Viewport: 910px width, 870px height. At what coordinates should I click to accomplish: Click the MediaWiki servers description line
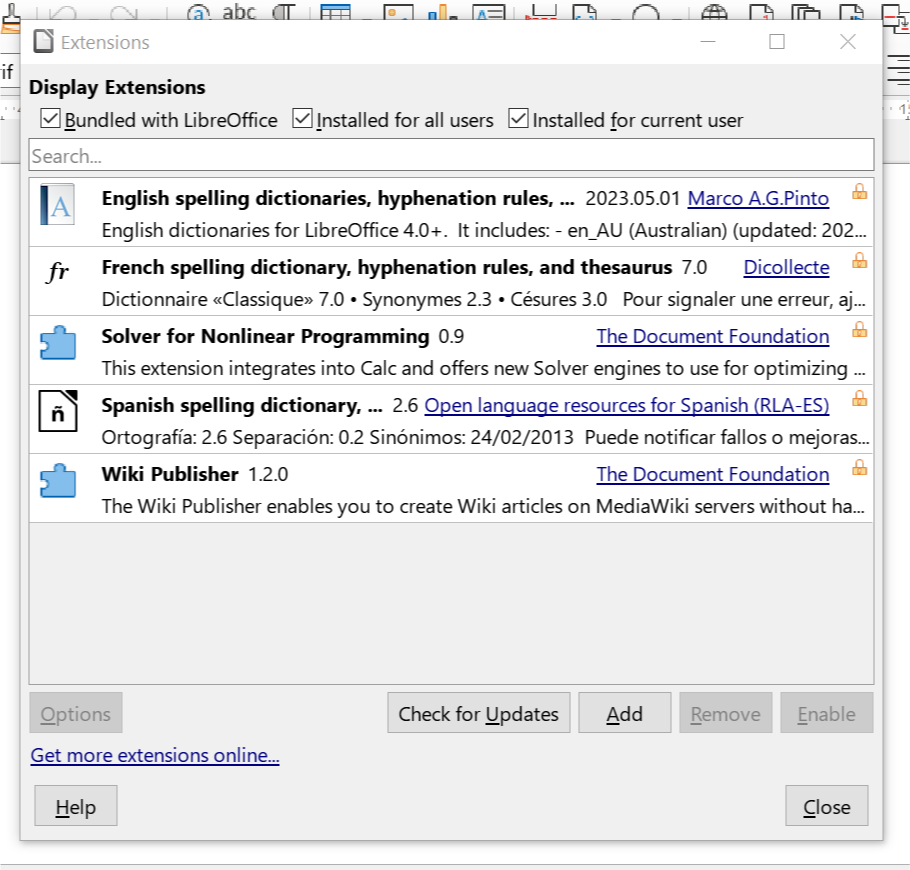(483, 507)
